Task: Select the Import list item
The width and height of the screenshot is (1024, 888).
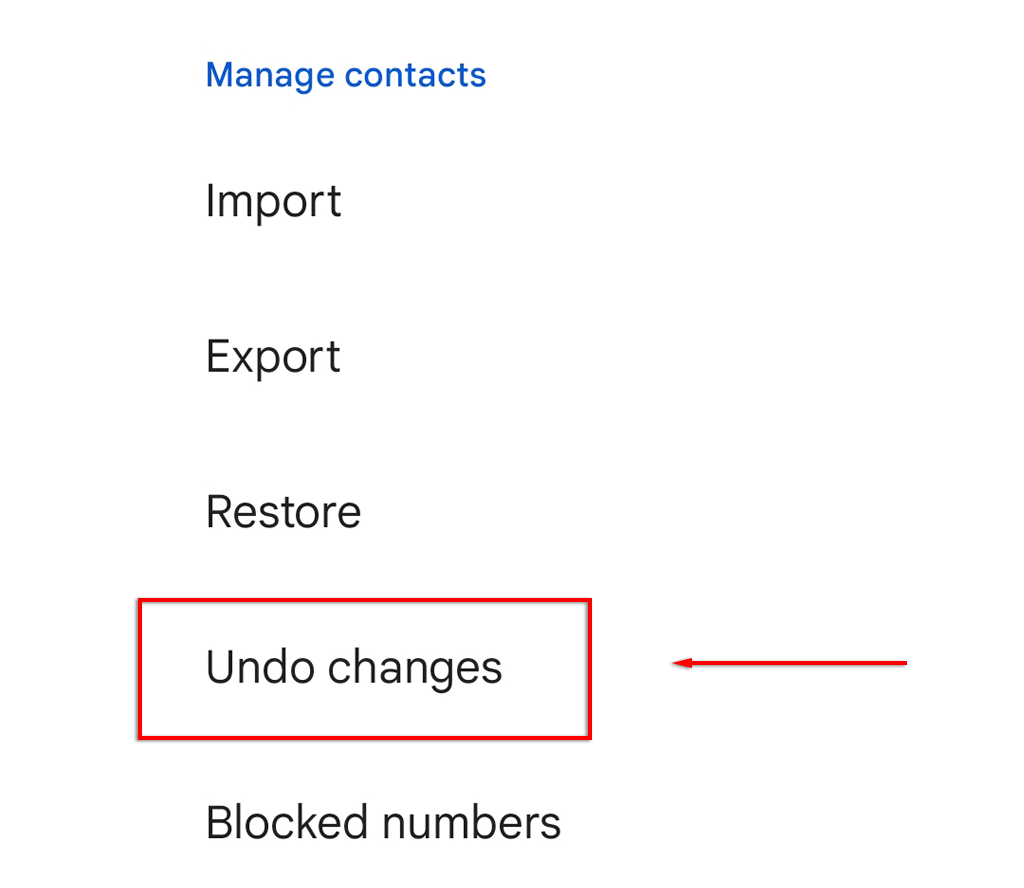Action: [273, 201]
